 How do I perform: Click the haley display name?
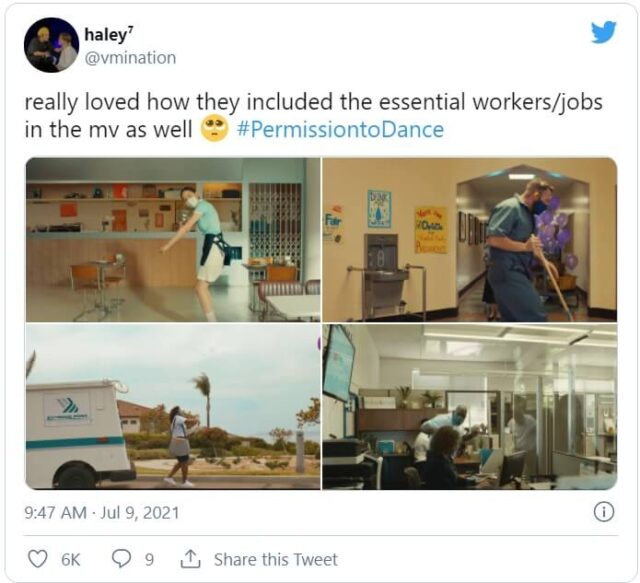tap(106, 34)
